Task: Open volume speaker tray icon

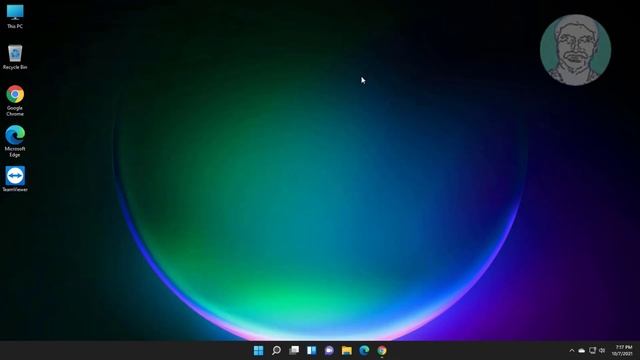Action: click(602, 351)
